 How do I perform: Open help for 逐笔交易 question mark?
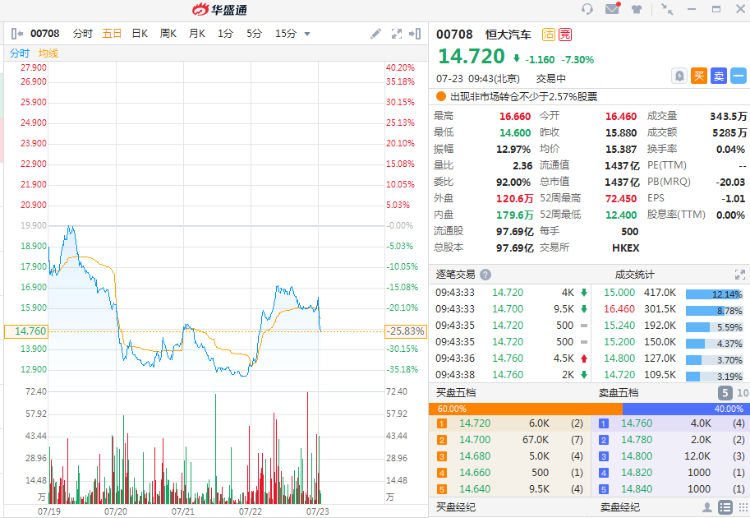coord(485,275)
